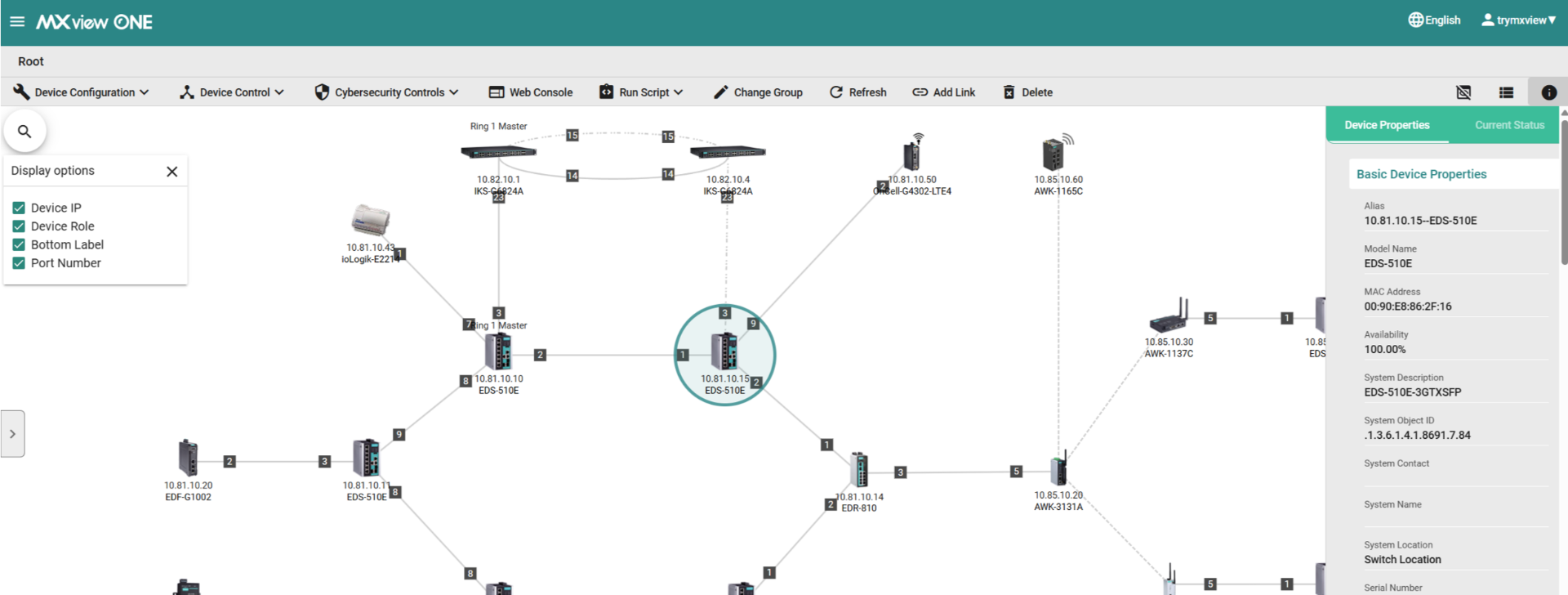This screenshot has height=595, width=1568.
Task: Refresh the topology view
Action: [858, 92]
